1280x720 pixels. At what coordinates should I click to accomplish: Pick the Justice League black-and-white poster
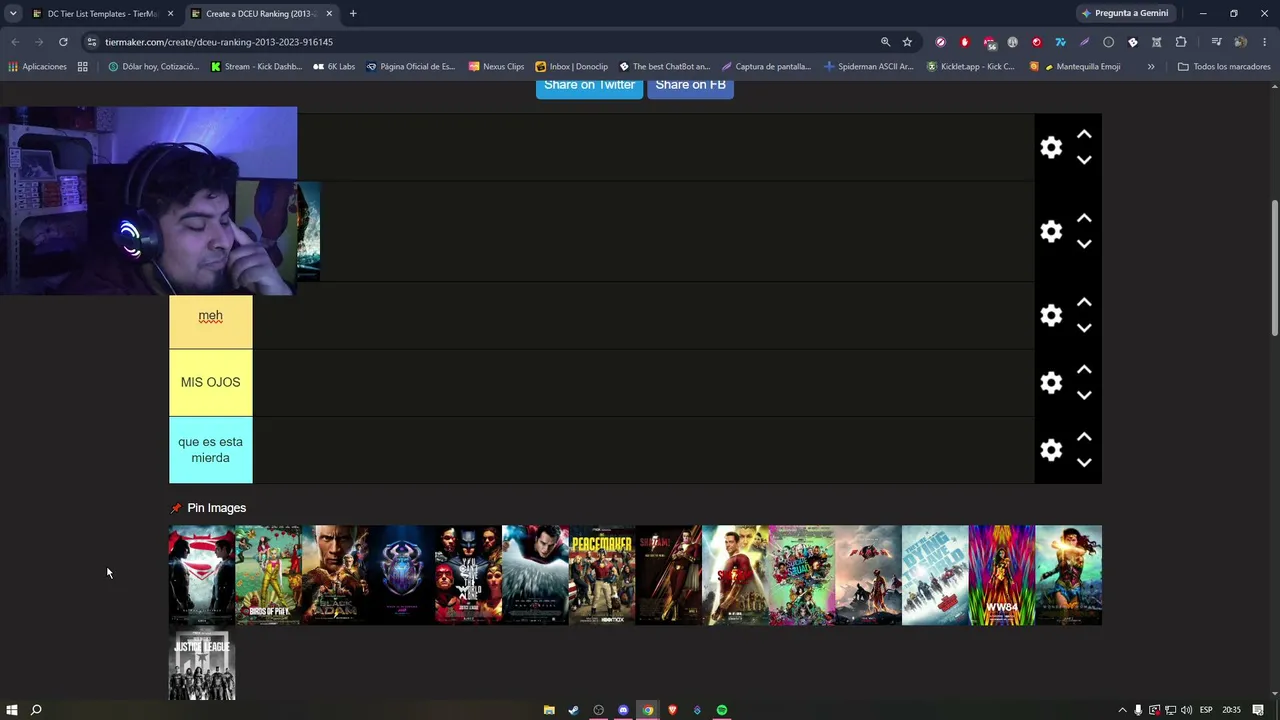(202, 663)
